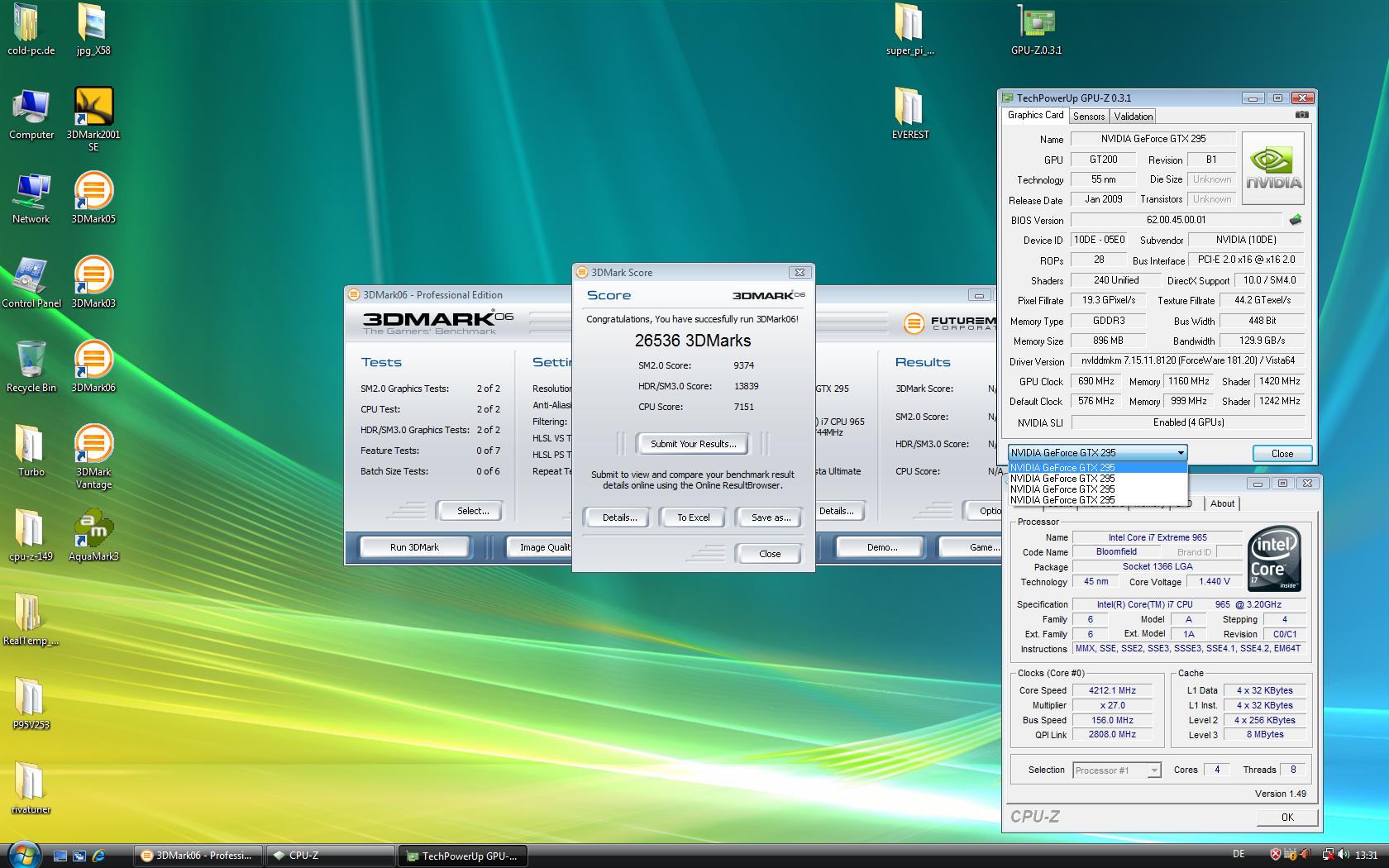
Task: Open the P95V253 folder
Action: (31, 704)
